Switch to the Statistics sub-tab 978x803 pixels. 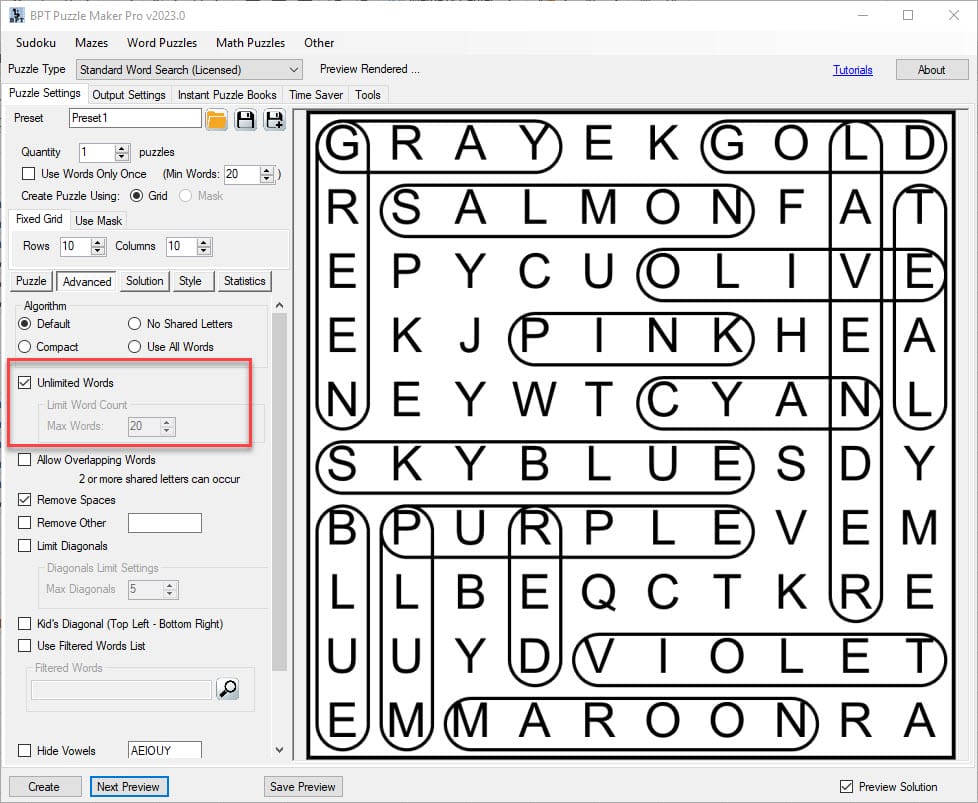tap(244, 281)
